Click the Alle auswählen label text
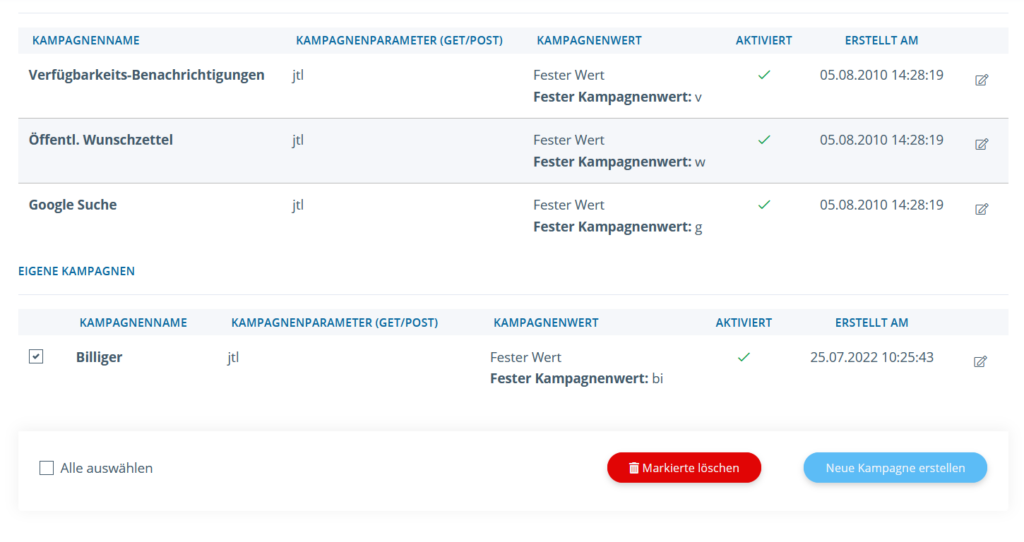1024x542 pixels. 106,468
